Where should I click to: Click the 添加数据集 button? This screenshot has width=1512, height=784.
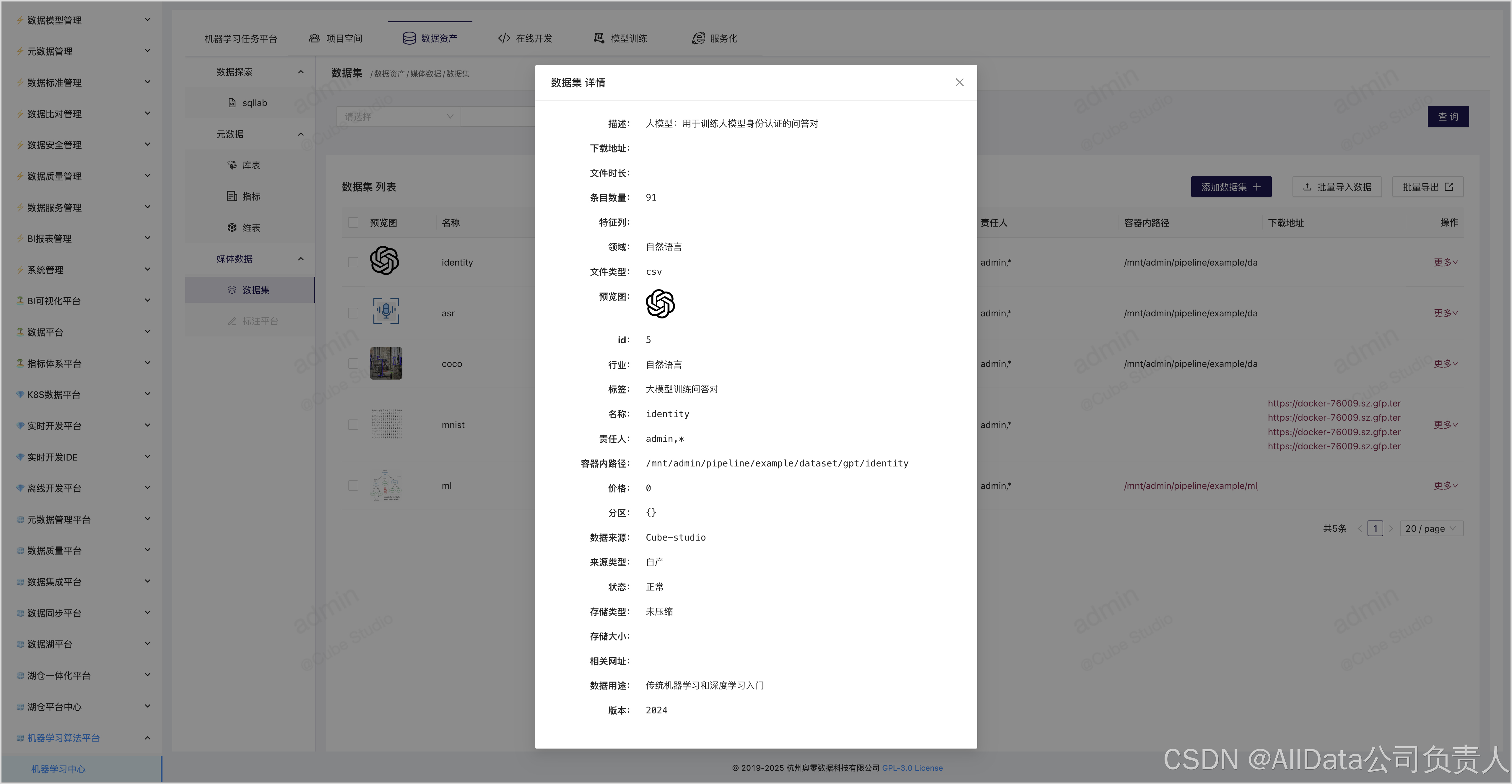[x=1231, y=187]
